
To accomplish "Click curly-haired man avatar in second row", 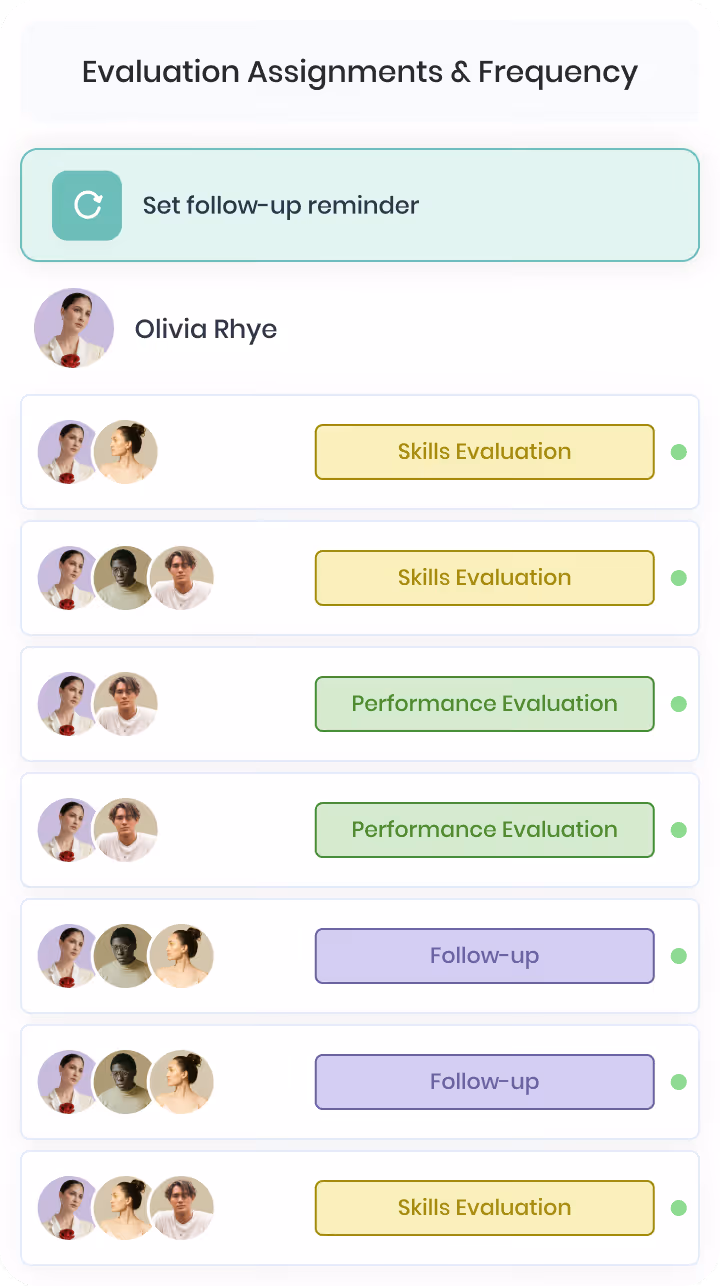I will pyautogui.click(x=182, y=578).
